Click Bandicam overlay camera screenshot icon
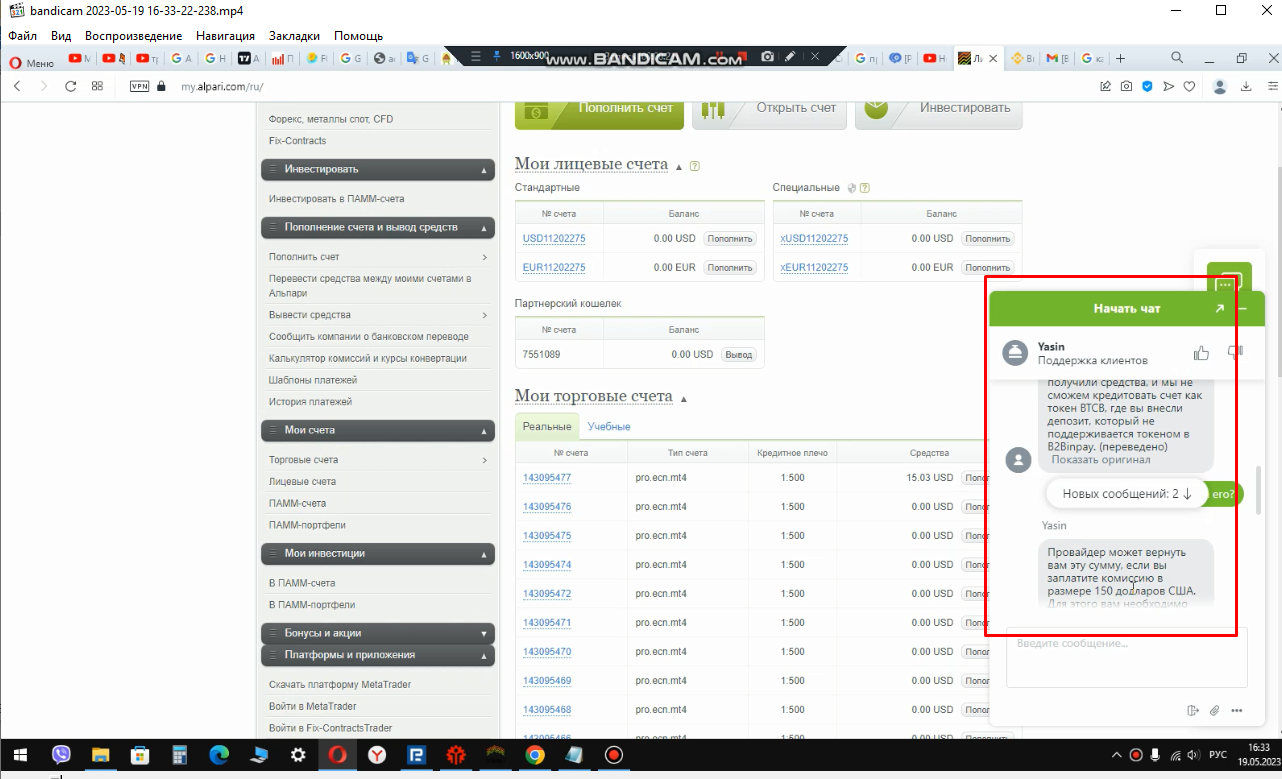Screen dimensions: 1282x779 tap(767, 57)
